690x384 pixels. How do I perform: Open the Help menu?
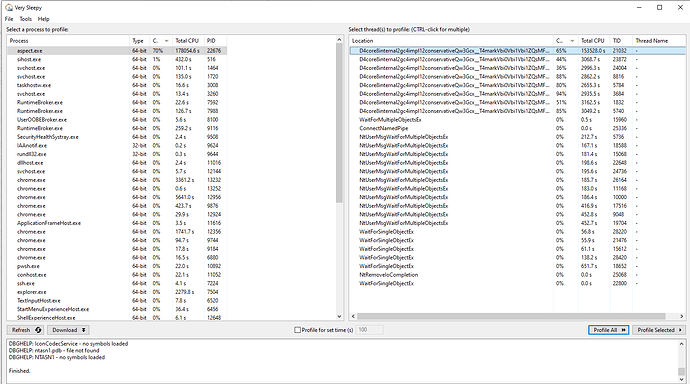tap(44, 19)
